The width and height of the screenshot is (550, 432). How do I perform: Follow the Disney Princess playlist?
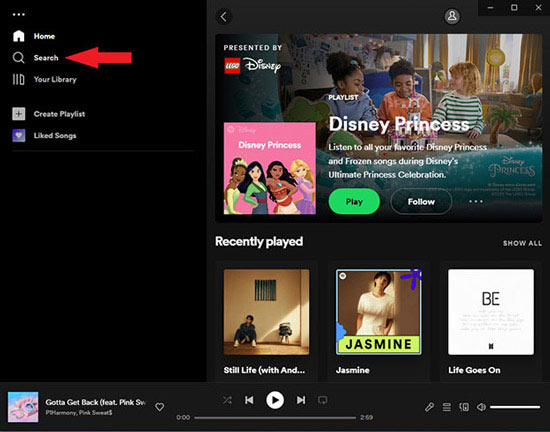pos(421,202)
